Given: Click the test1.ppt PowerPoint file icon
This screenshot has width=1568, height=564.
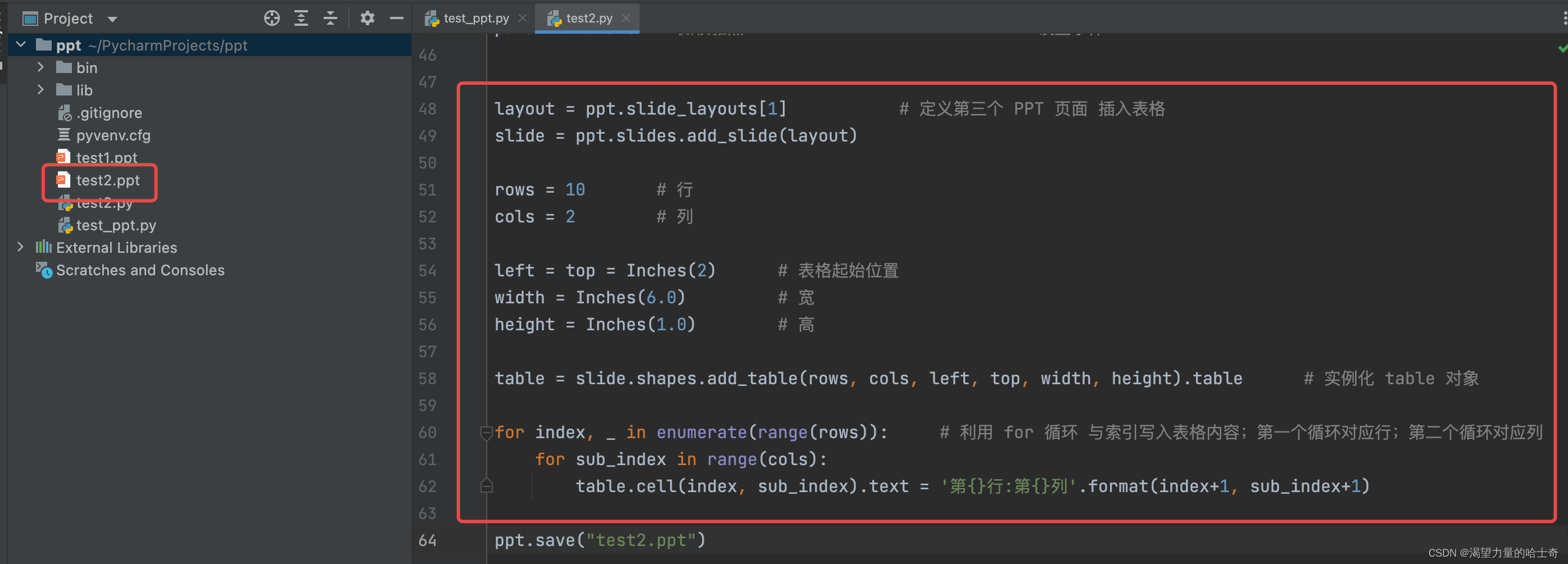Looking at the screenshot, I should (x=64, y=157).
